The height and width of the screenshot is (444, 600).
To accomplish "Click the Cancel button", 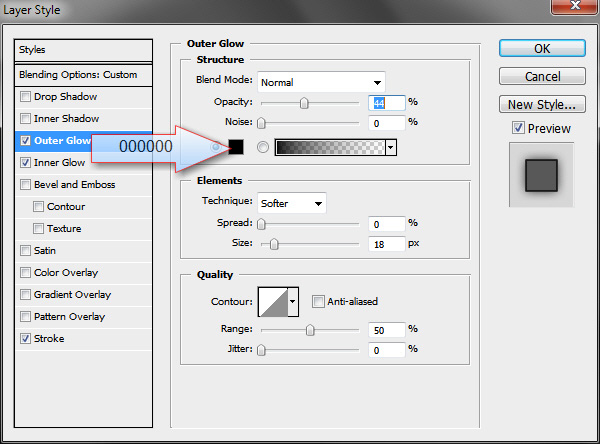I will point(542,76).
